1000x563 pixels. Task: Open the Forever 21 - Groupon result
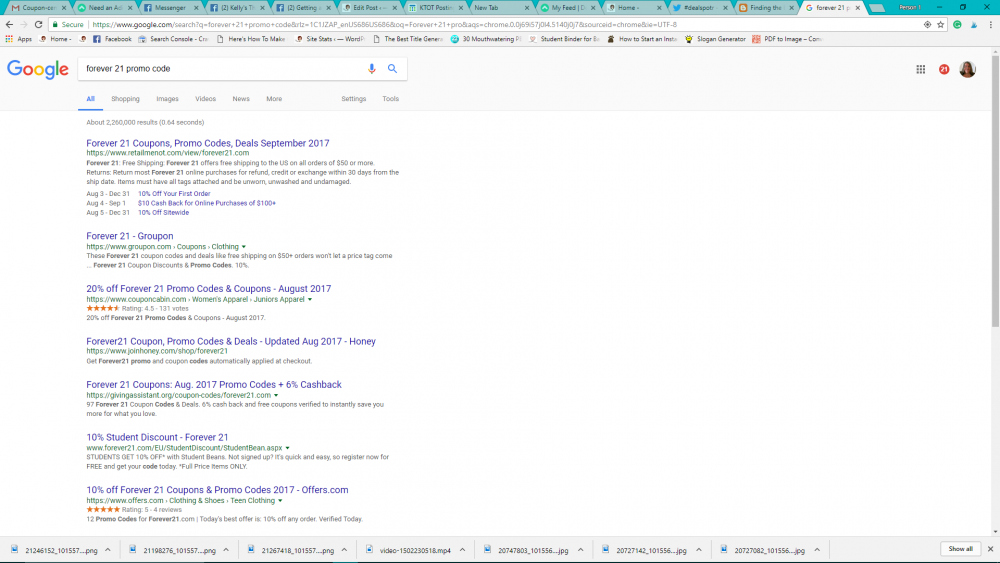[x=129, y=236]
